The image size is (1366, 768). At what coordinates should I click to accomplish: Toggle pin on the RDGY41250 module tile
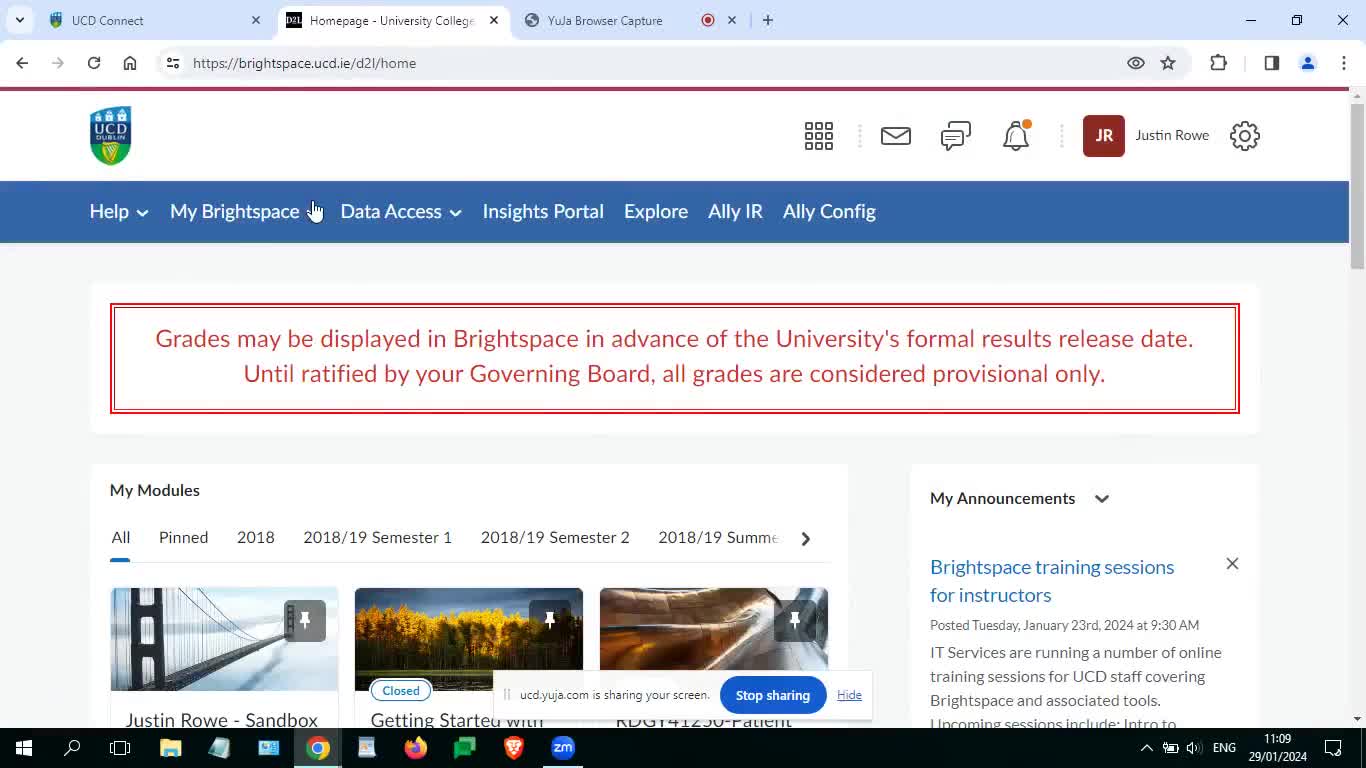(x=794, y=621)
